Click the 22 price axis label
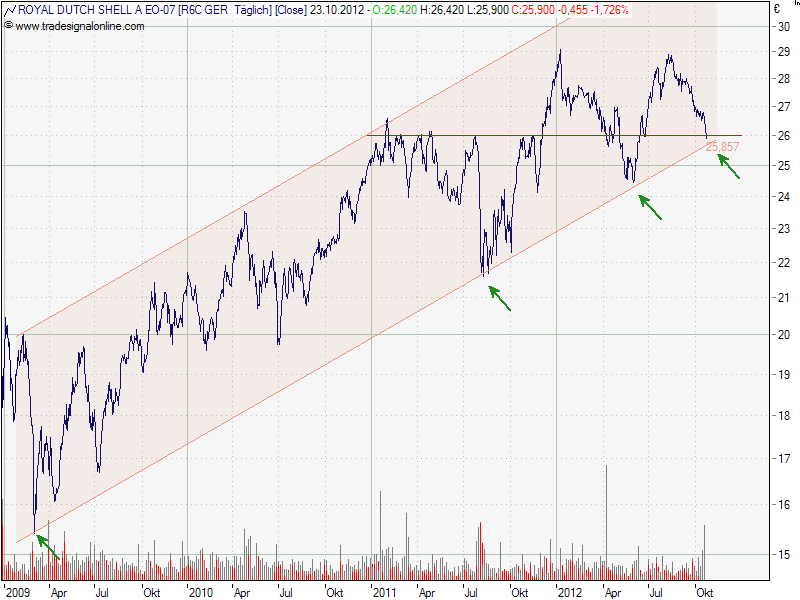This screenshot has width=800, height=600. click(784, 262)
